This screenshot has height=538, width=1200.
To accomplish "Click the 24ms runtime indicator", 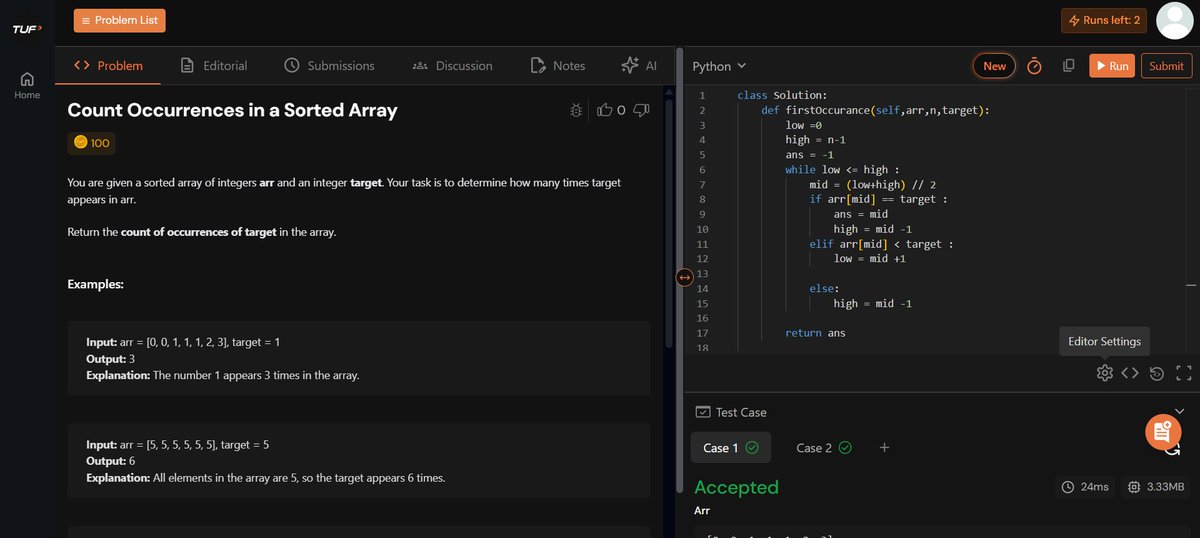I will (1084, 487).
